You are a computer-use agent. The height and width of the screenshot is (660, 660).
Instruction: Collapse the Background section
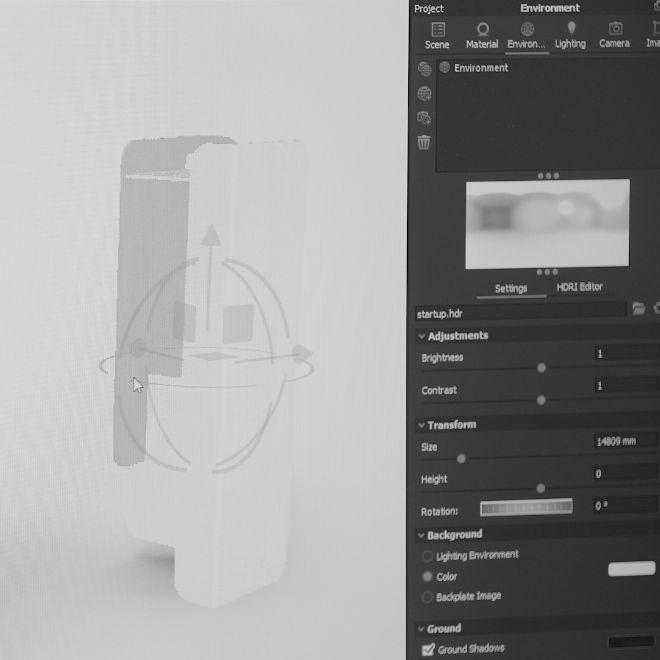point(420,535)
